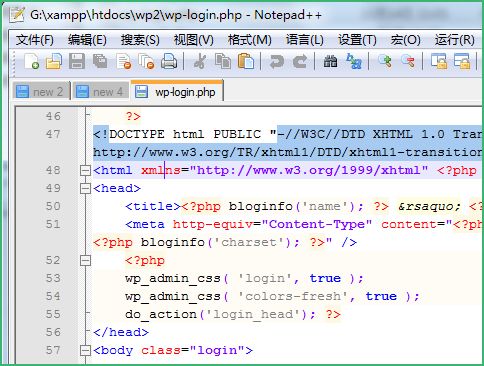The image size is (484, 366).
Task: Click the Save All toolbar icon
Action: point(100,61)
